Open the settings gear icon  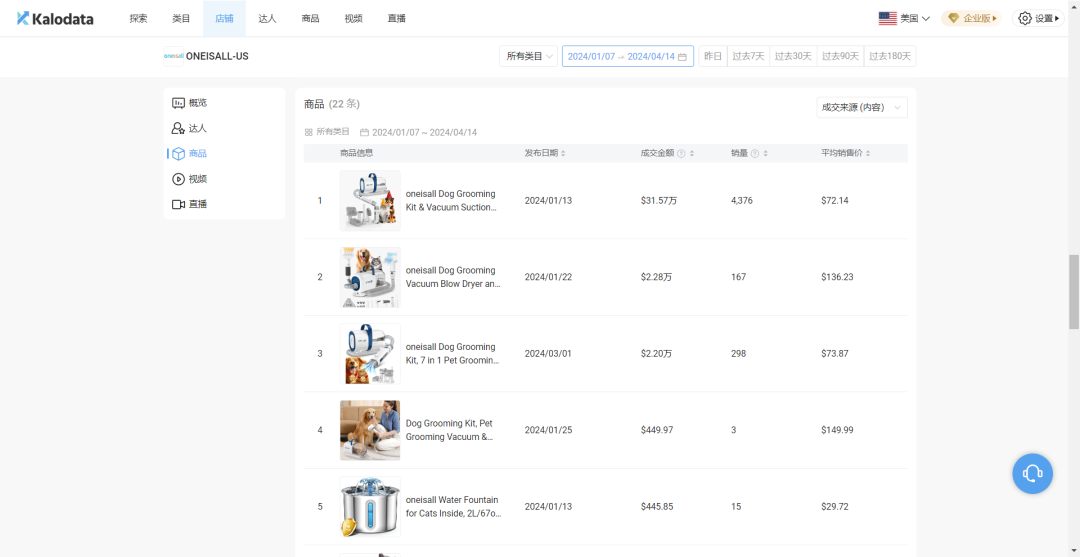[x=1024, y=18]
